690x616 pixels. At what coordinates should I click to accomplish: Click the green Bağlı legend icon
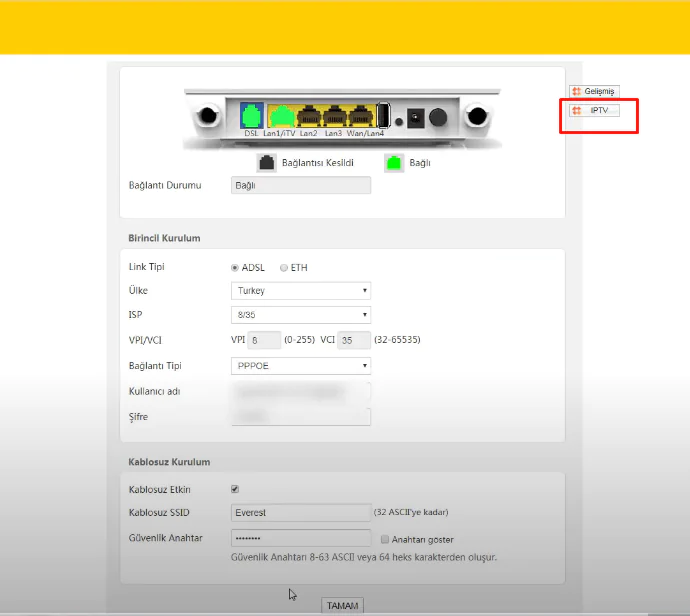point(394,163)
